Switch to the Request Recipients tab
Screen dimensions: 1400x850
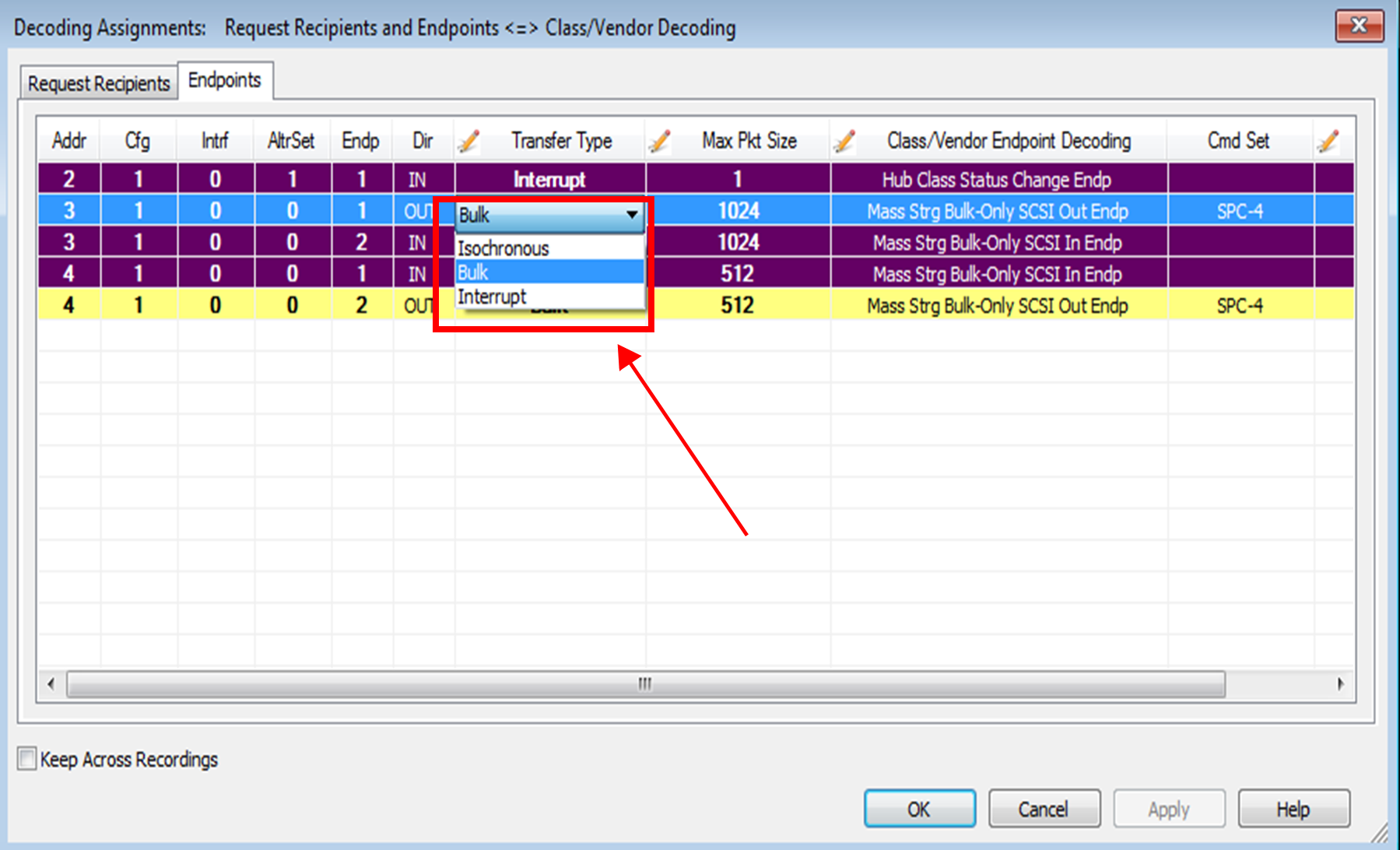click(99, 83)
